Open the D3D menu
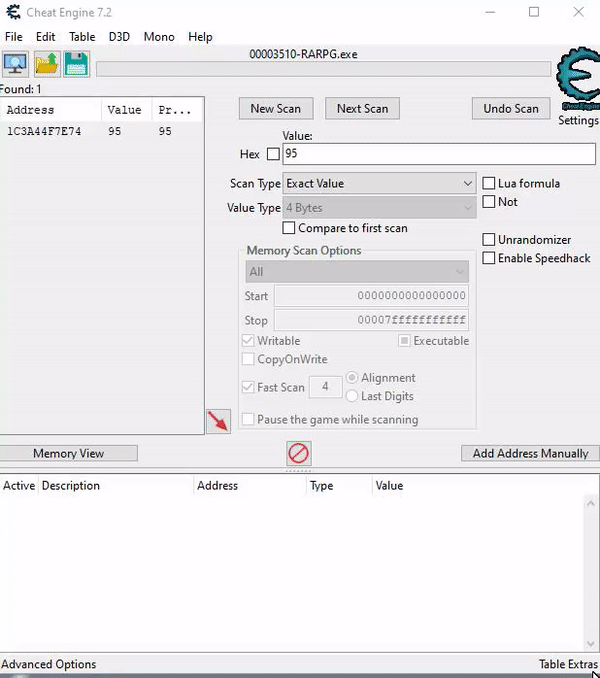This screenshot has height=678, width=600. pyautogui.click(x=119, y=37)
